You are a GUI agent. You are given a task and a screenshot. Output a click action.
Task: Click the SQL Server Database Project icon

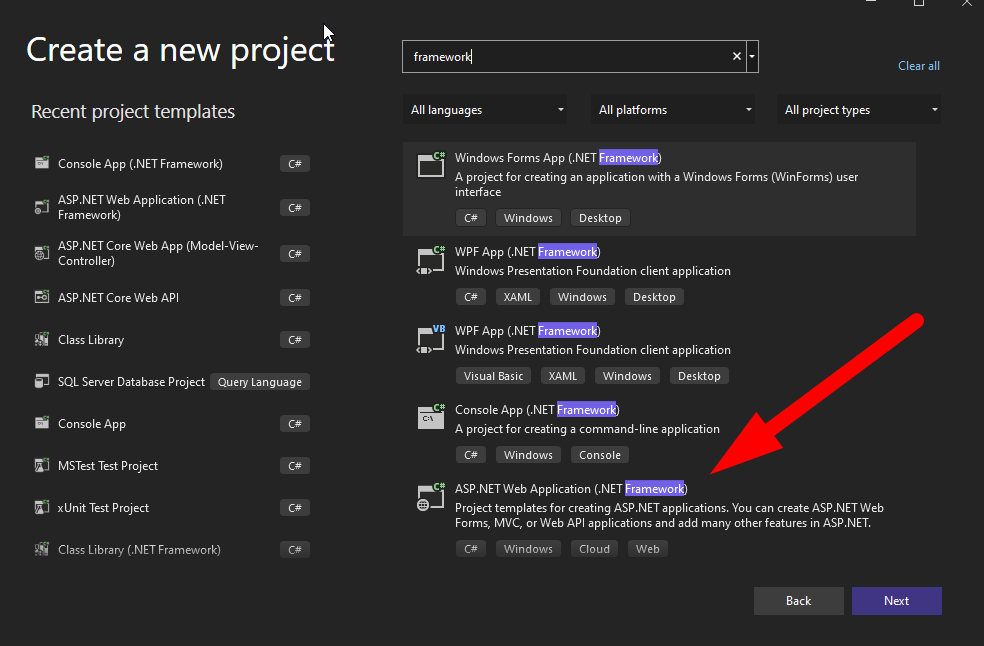coord(42,382)
